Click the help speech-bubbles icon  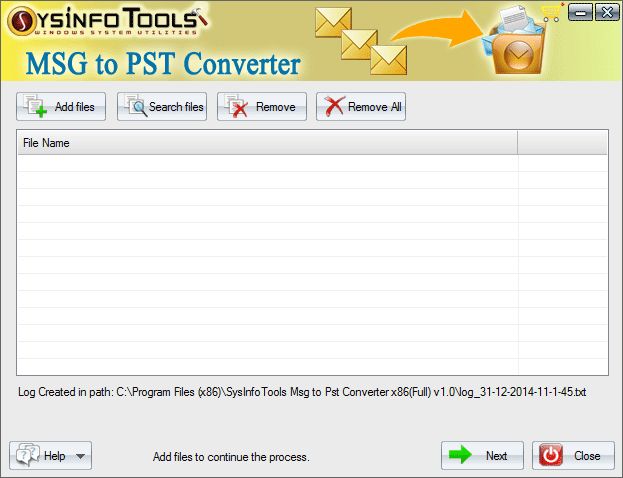pyautogui.click(x=28, y=455)
